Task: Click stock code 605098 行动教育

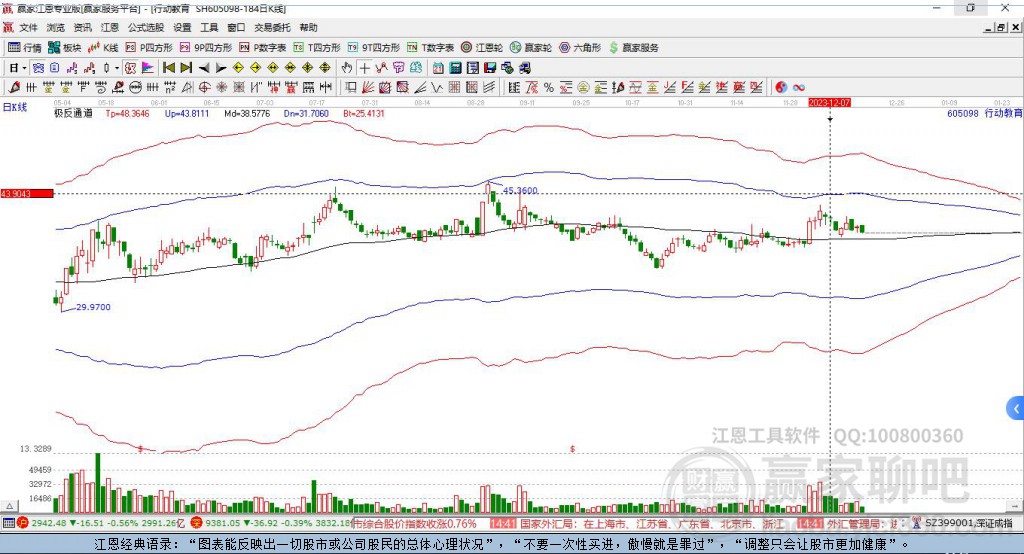Action: [x=984, y=113]
